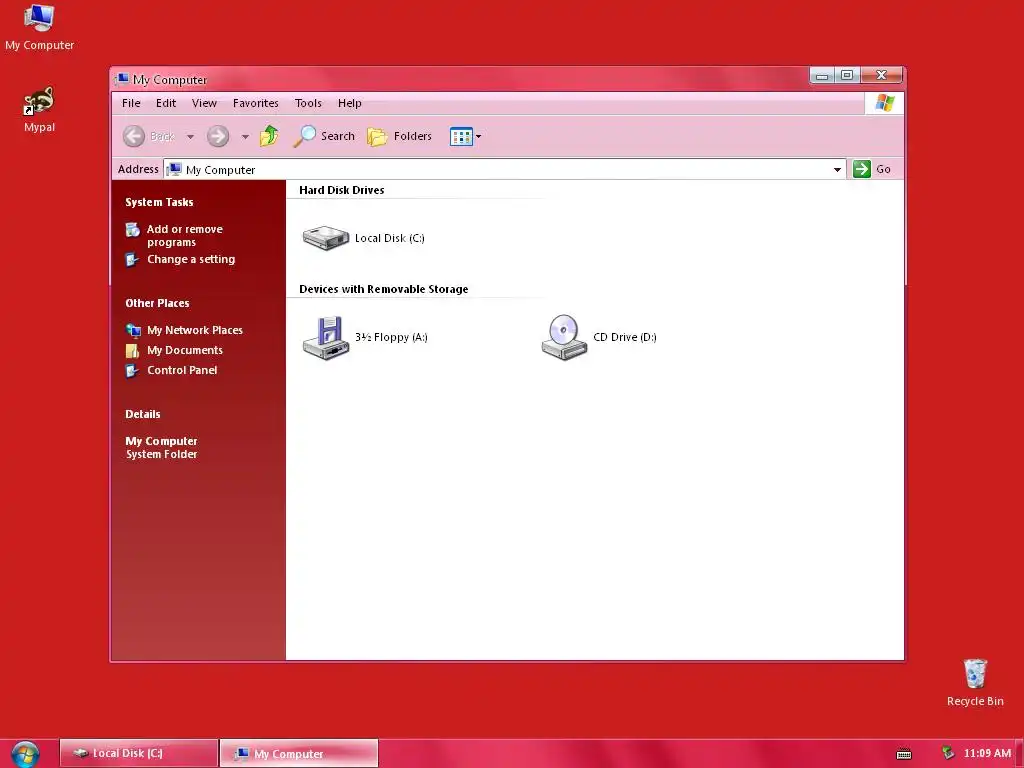The width and height of the screenshot is (1024, 768).
Task: Select the 3½ Floppy (A:) drive icon
Action: coord(326,338)
